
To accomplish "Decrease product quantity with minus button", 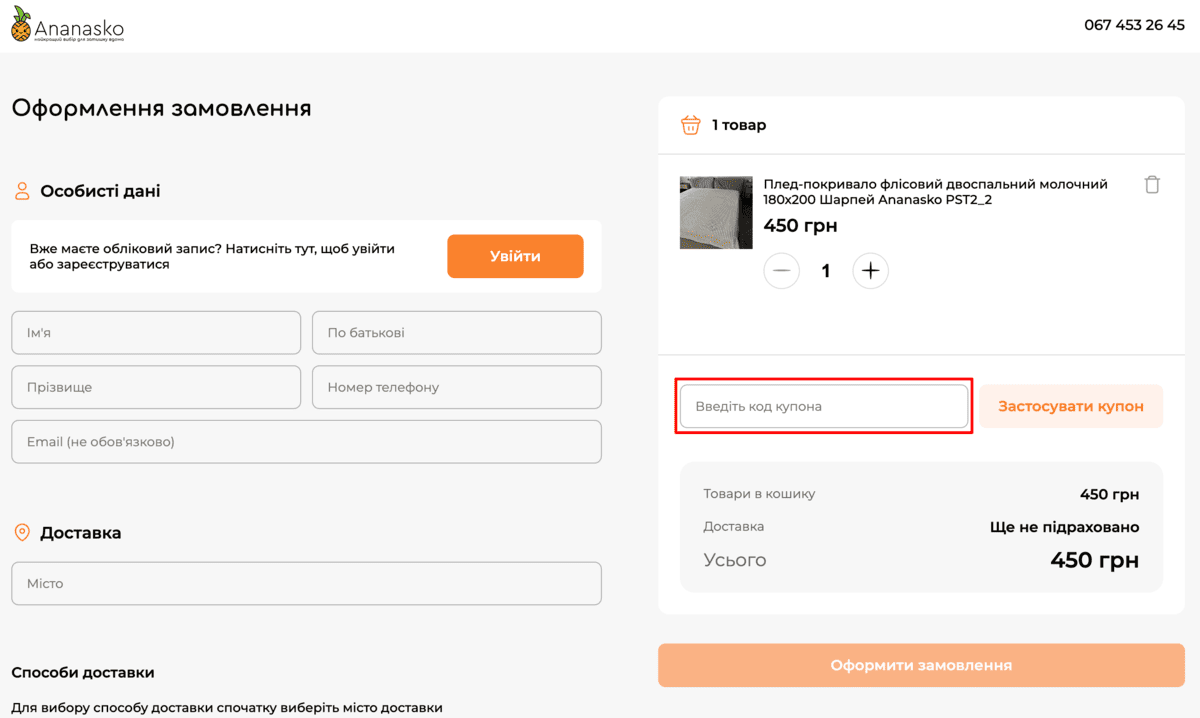I will (782, 271).
